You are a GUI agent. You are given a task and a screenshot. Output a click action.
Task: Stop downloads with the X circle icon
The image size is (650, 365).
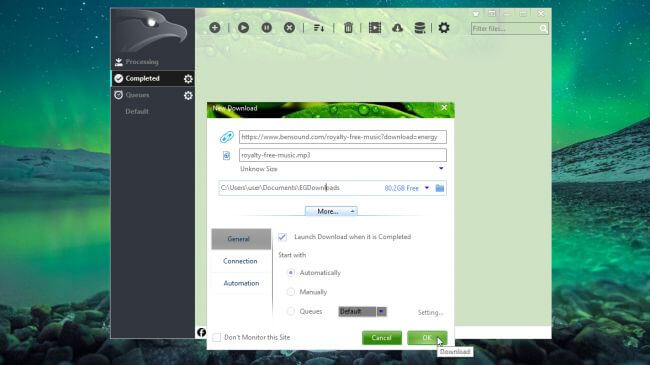(289, 28)
